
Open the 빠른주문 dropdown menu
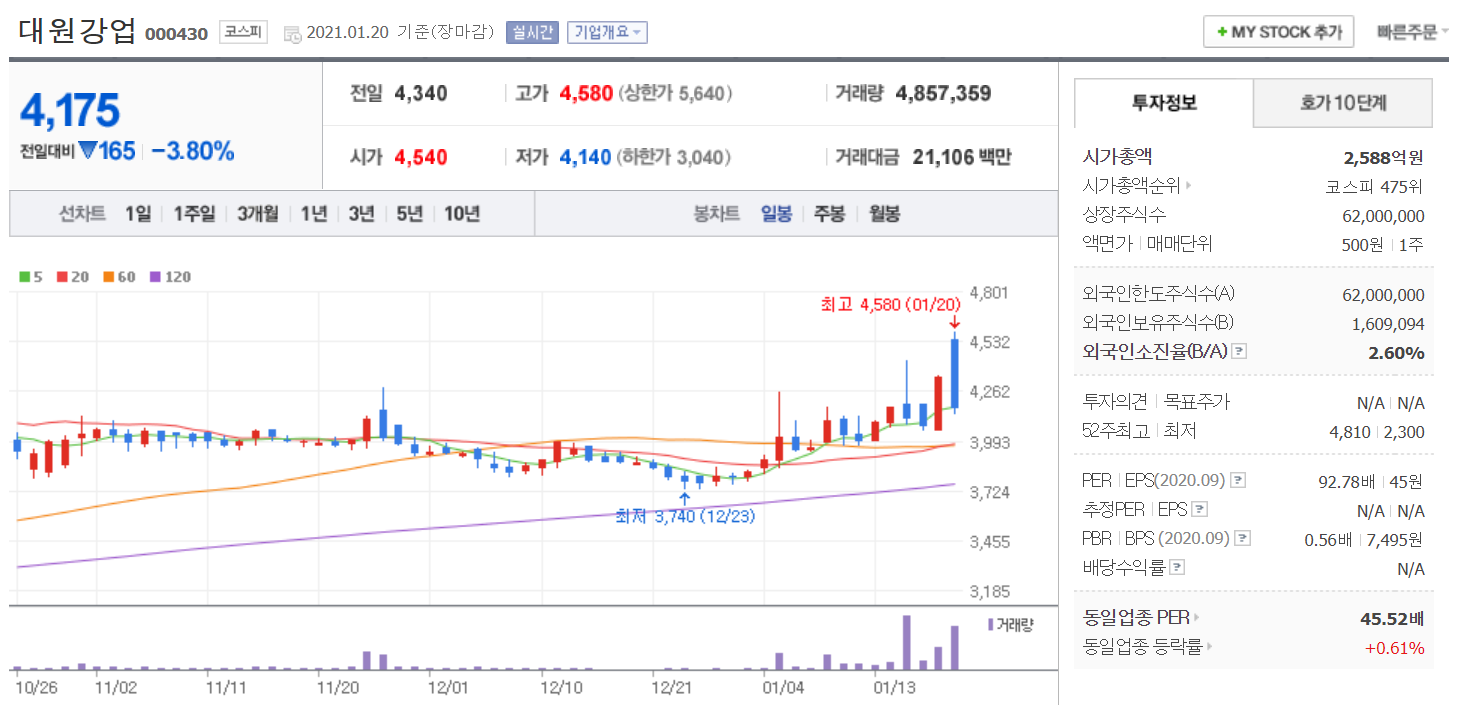click(x=1412, y=32)
